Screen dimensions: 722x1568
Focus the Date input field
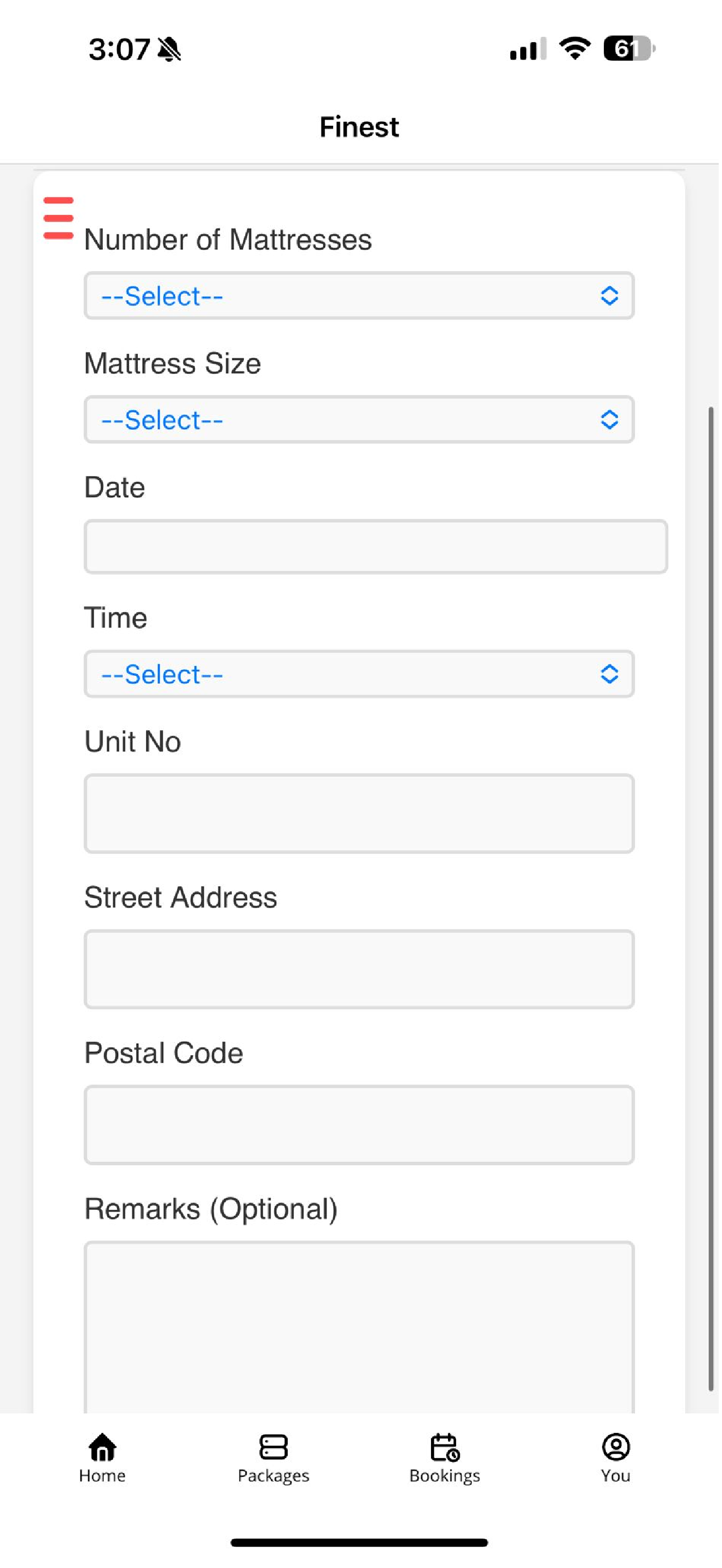[377, 548]
